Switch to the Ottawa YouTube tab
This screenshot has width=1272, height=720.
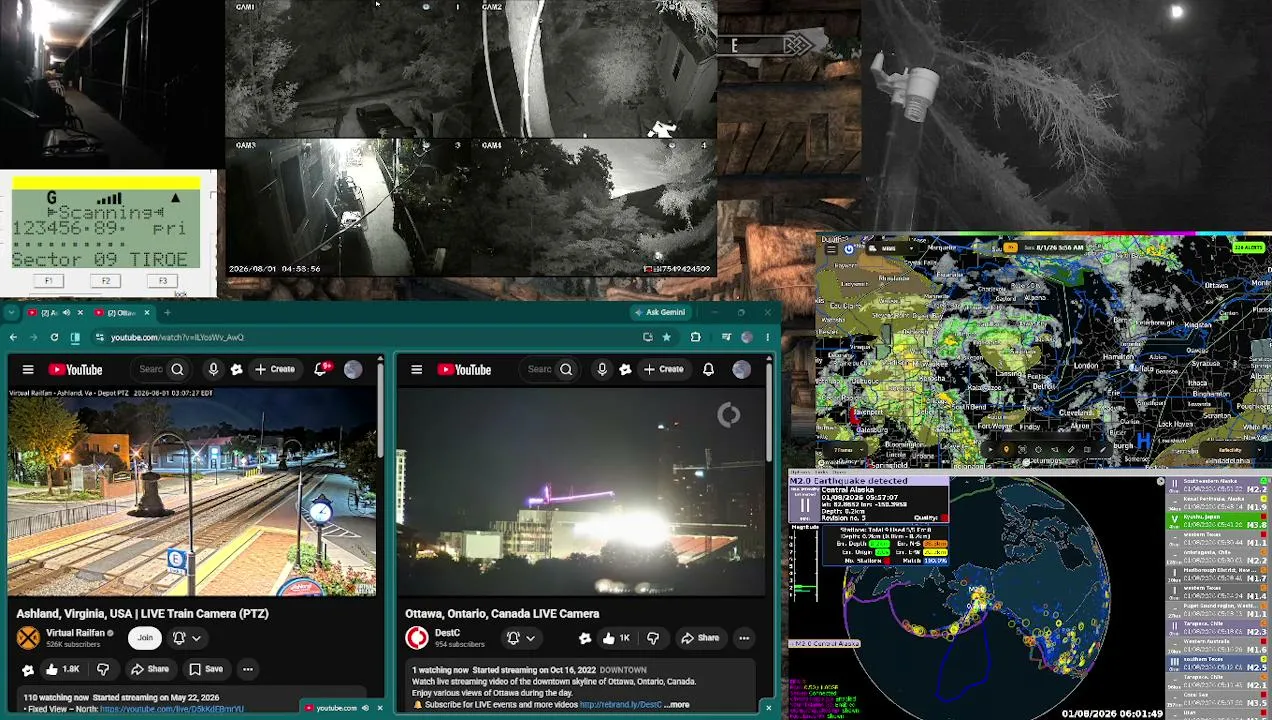click(x=125, y=313)
